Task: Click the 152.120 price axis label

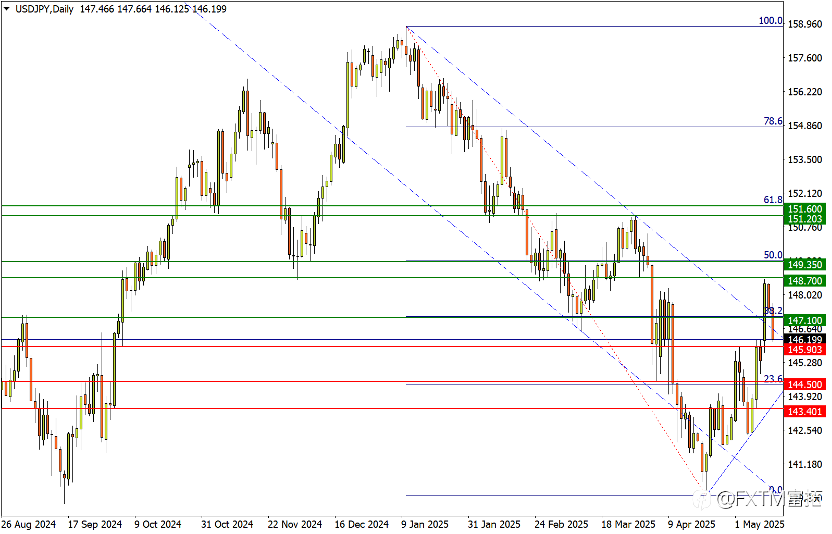Action: point(805,194)
